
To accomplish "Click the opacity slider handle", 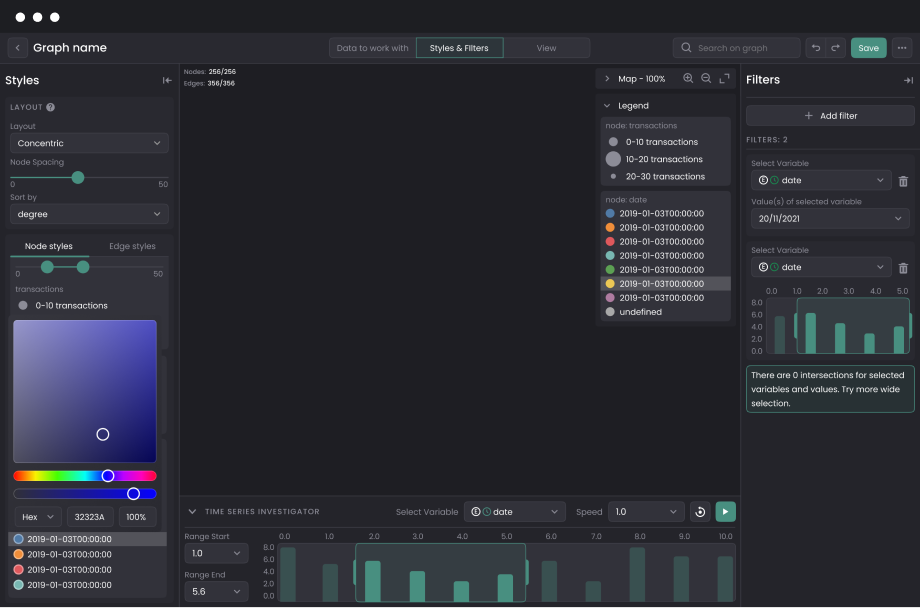I will click(133, 494).
